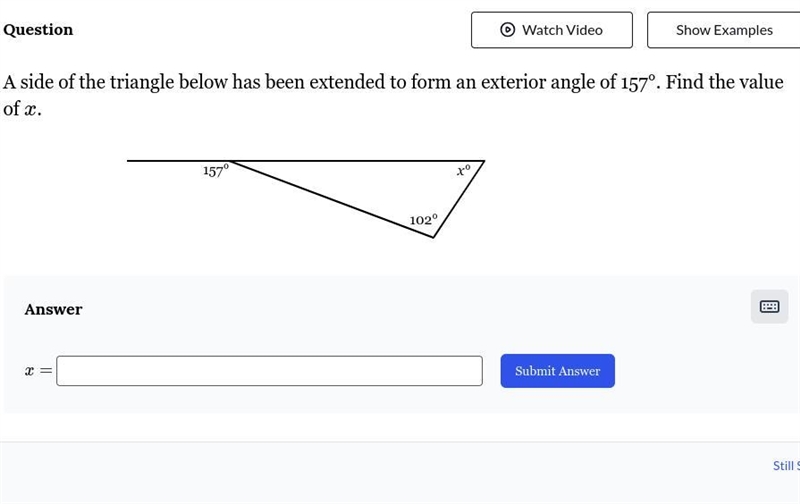800x504 pixels.
Task: Click the extended line left of the triangle
Action: (x=179, y=161)
